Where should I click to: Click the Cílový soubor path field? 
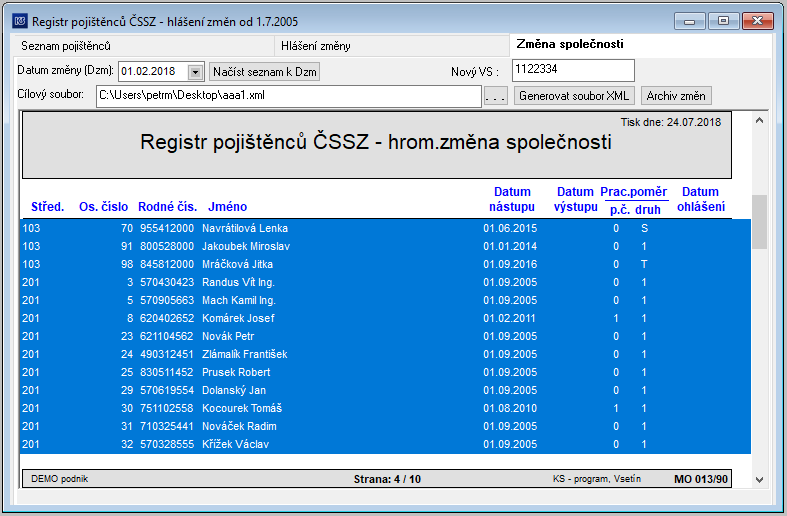(289, 96)
